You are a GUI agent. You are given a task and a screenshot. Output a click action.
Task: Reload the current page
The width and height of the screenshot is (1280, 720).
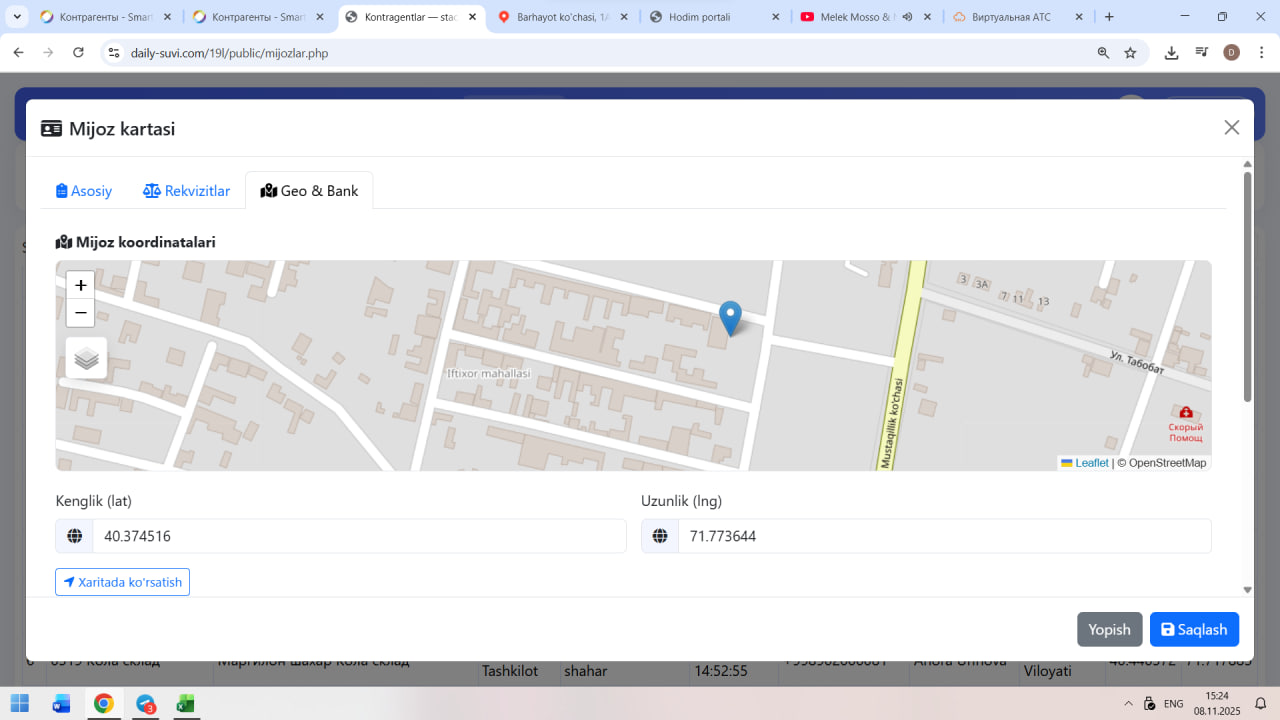[x=78, y=53]
